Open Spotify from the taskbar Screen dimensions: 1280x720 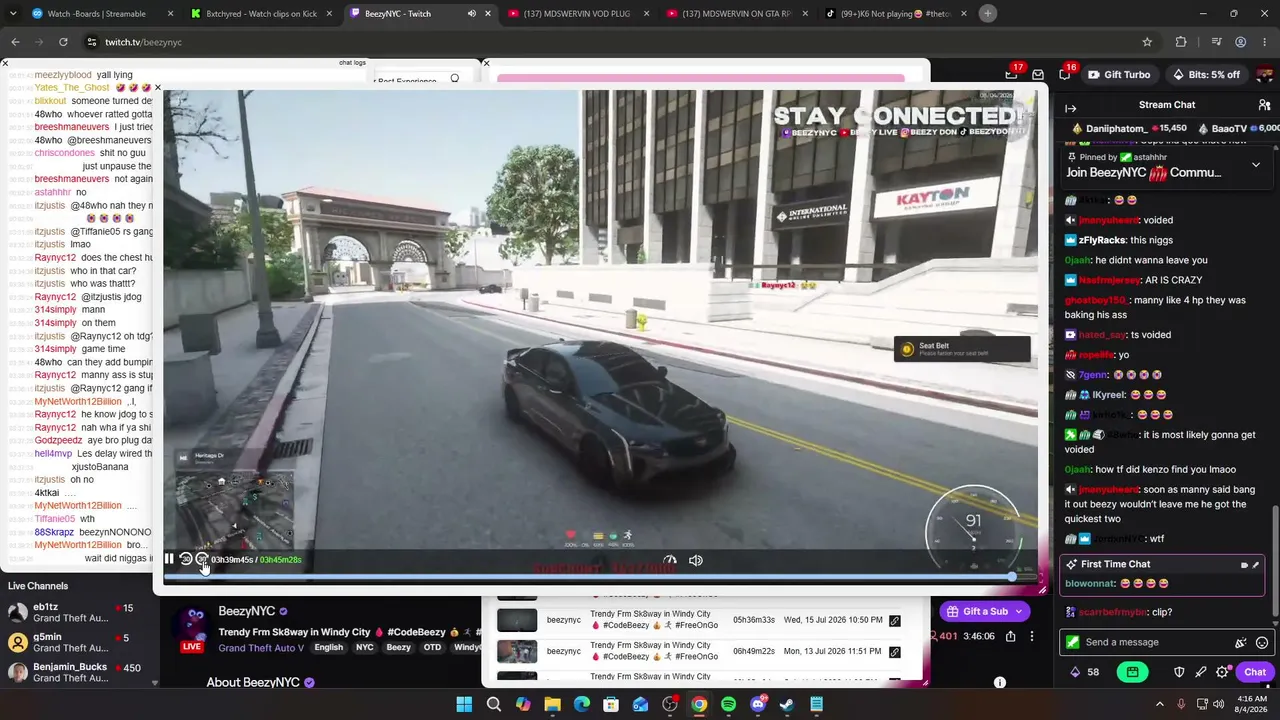pos(728,705)
